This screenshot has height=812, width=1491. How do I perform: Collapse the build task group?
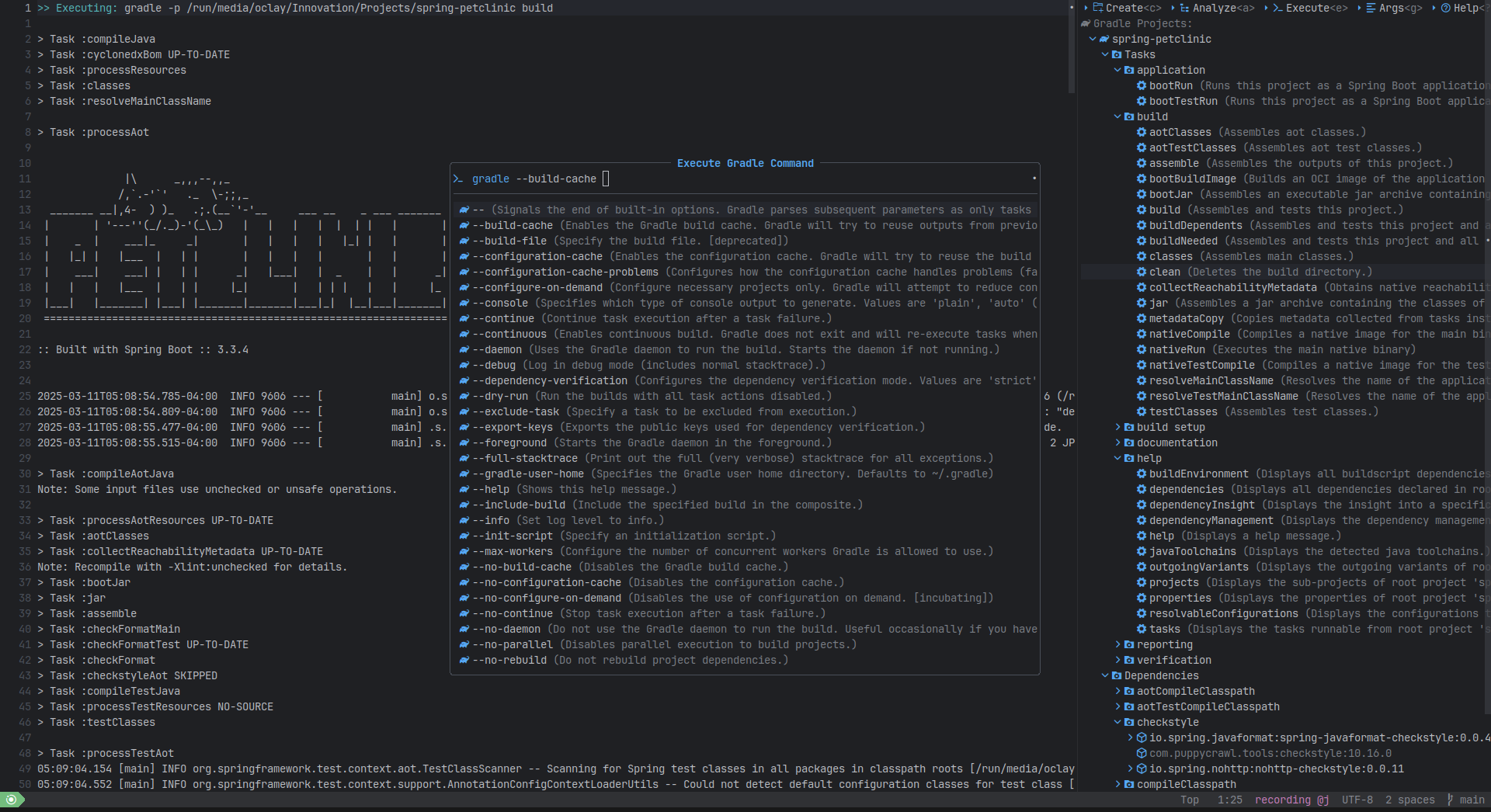click(x=1118, y=116)
